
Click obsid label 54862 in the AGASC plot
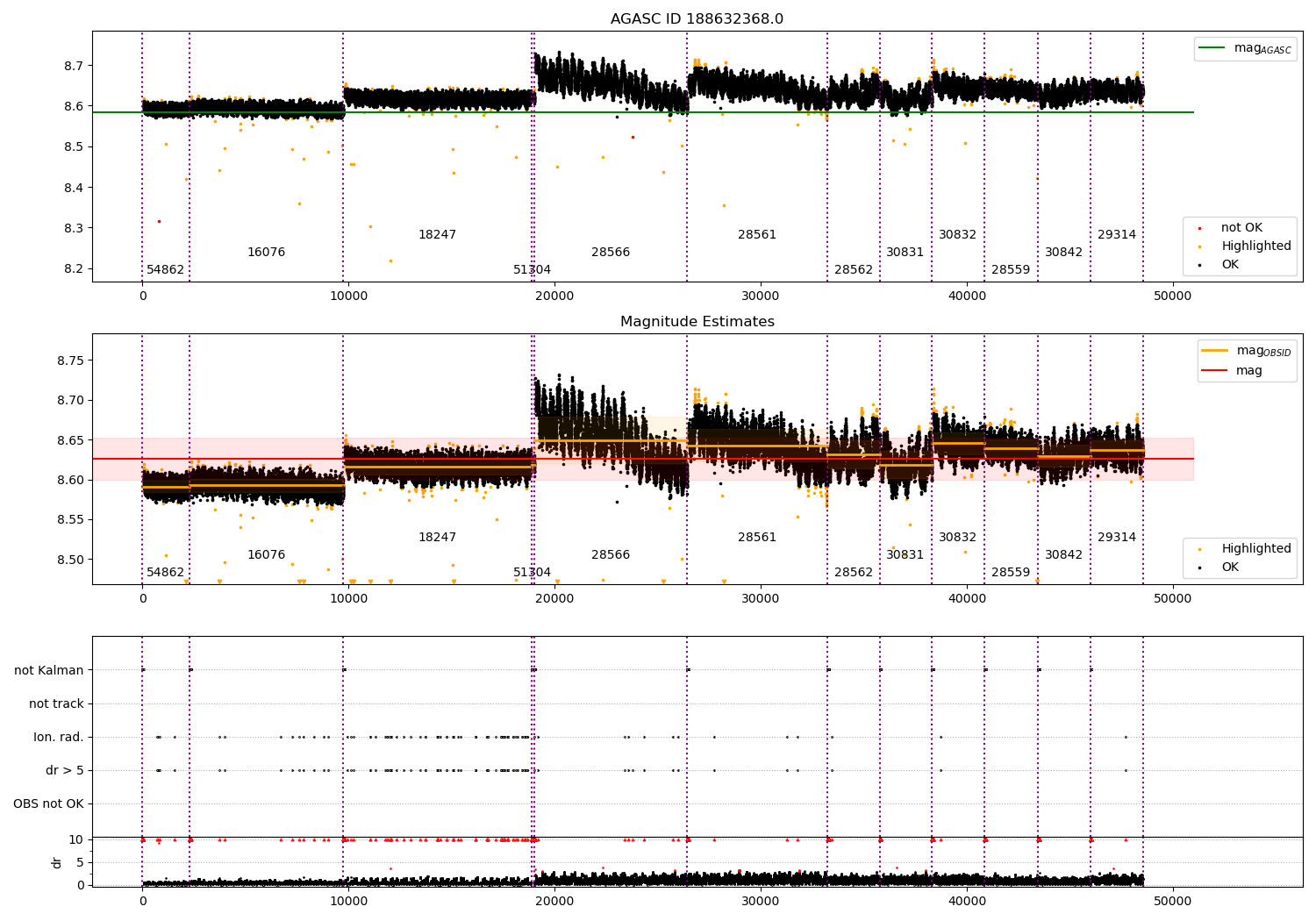pos(166,270)
